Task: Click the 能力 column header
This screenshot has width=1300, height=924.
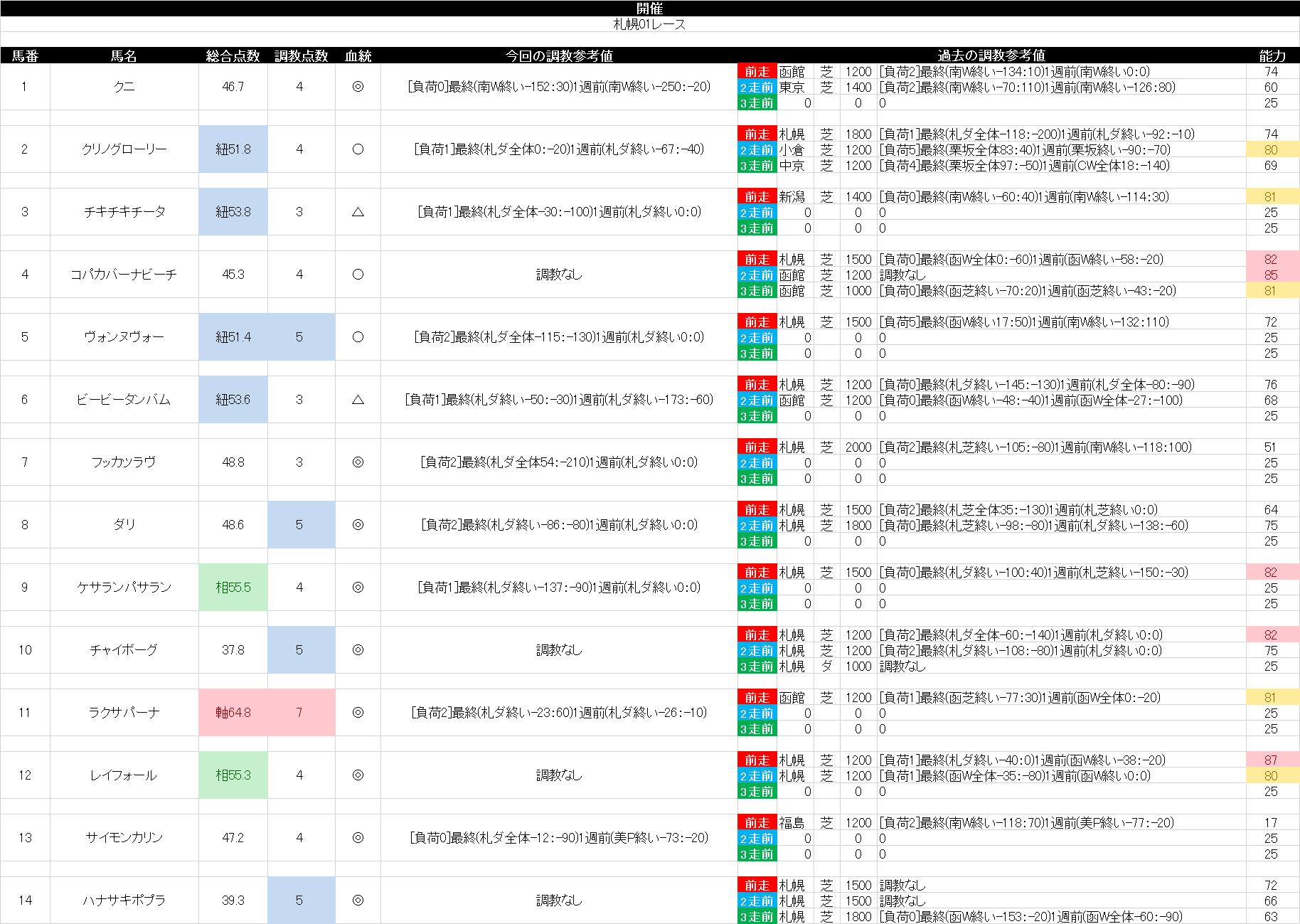Action: pos(1272,55)
